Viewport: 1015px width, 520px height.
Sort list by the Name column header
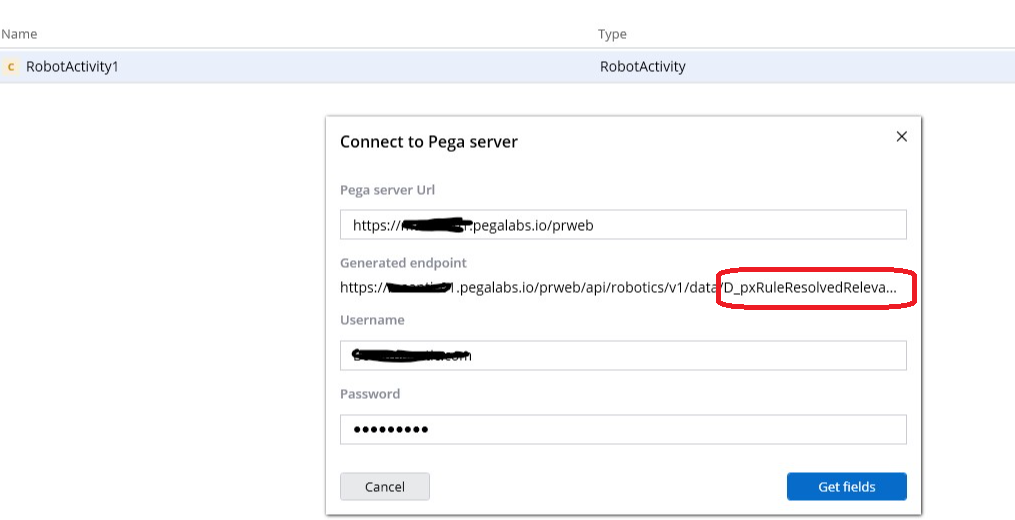point(19,34)
